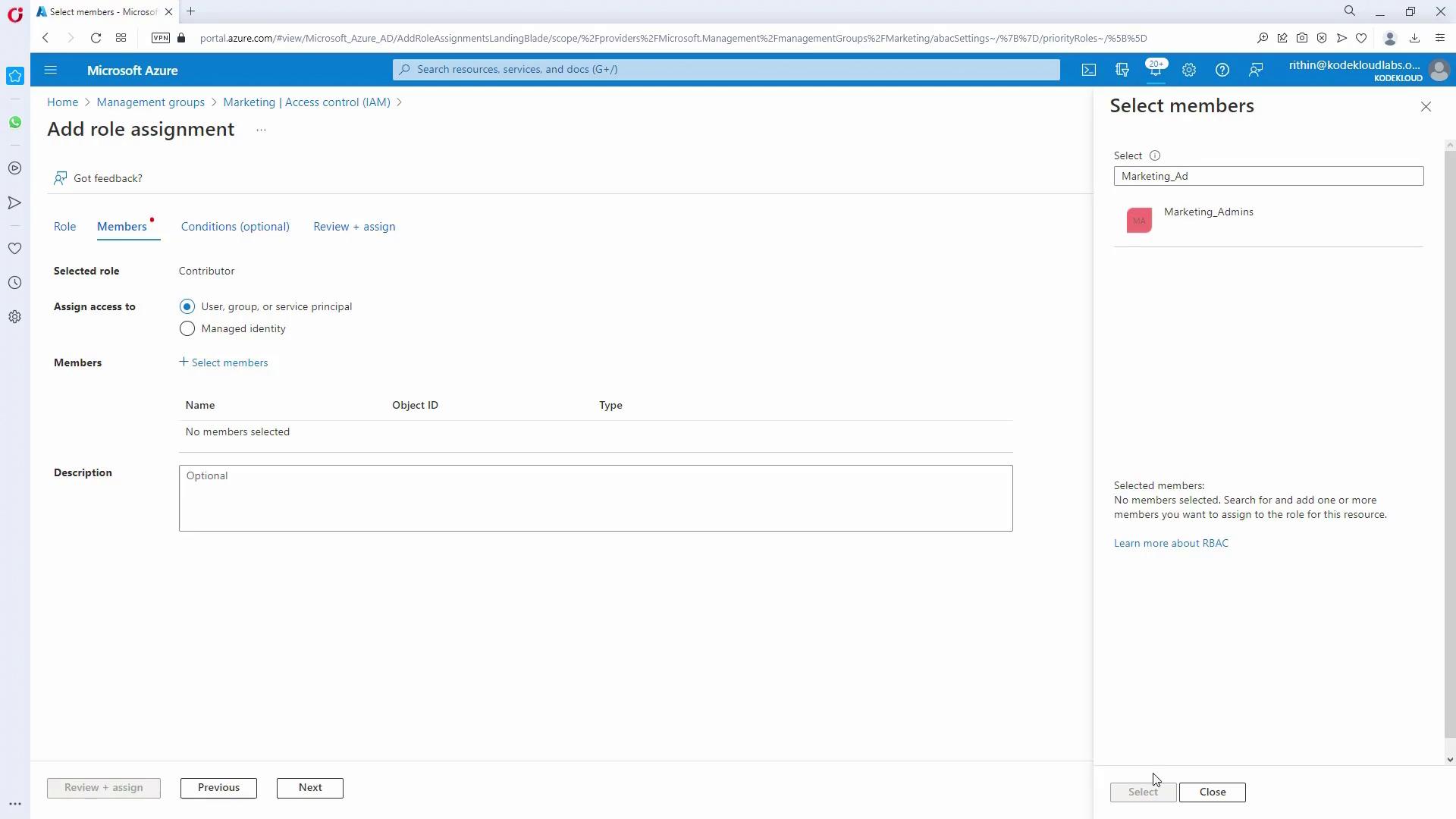Open the Azure portal hamburger menu
1456x819 pixels.
[51, 70]
